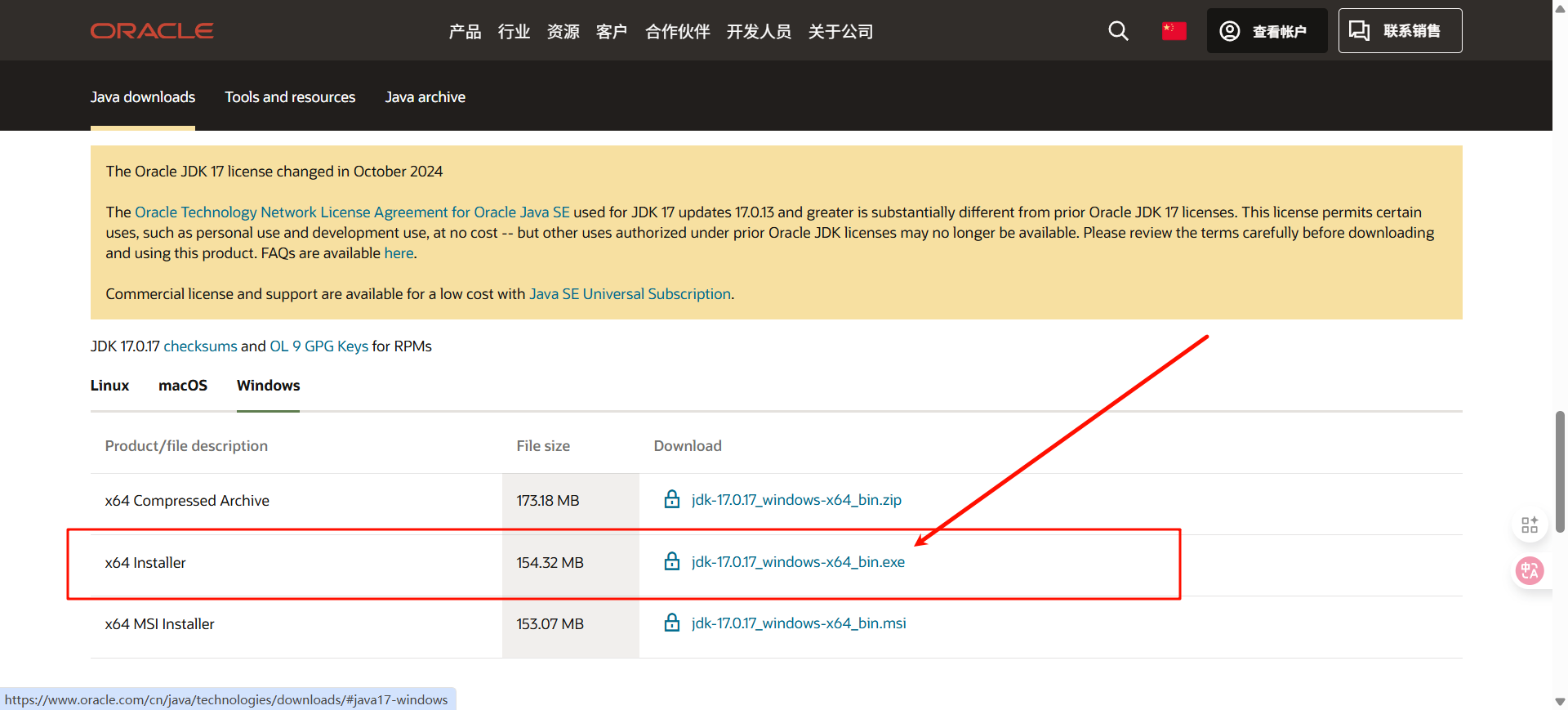Click the 'Download' column header
The width and height of the screenshot is (1568, 710).
pos(688,446)
